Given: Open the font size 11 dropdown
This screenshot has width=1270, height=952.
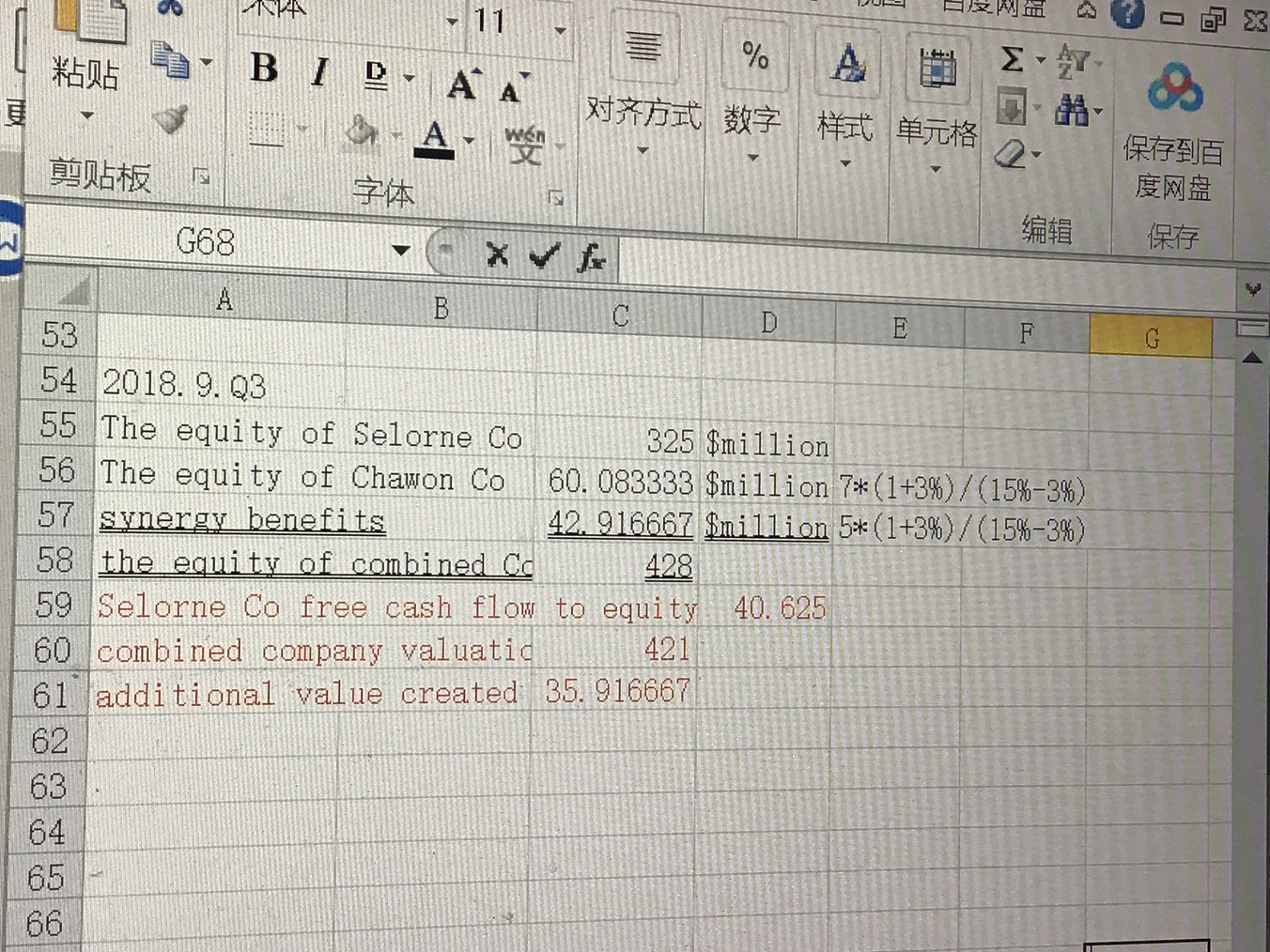Looking at the screenshot, I should 560,31.
